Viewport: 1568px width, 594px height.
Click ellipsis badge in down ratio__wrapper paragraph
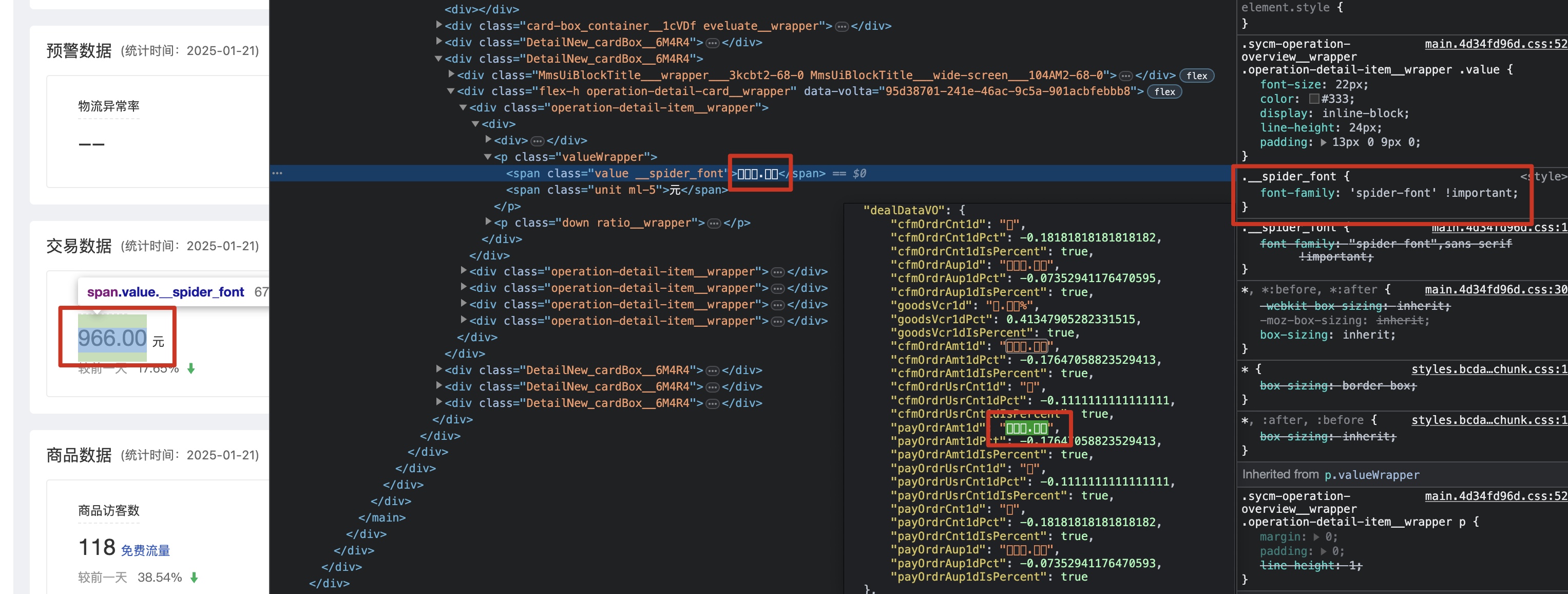pyautogui.click(x=714, y=223)
